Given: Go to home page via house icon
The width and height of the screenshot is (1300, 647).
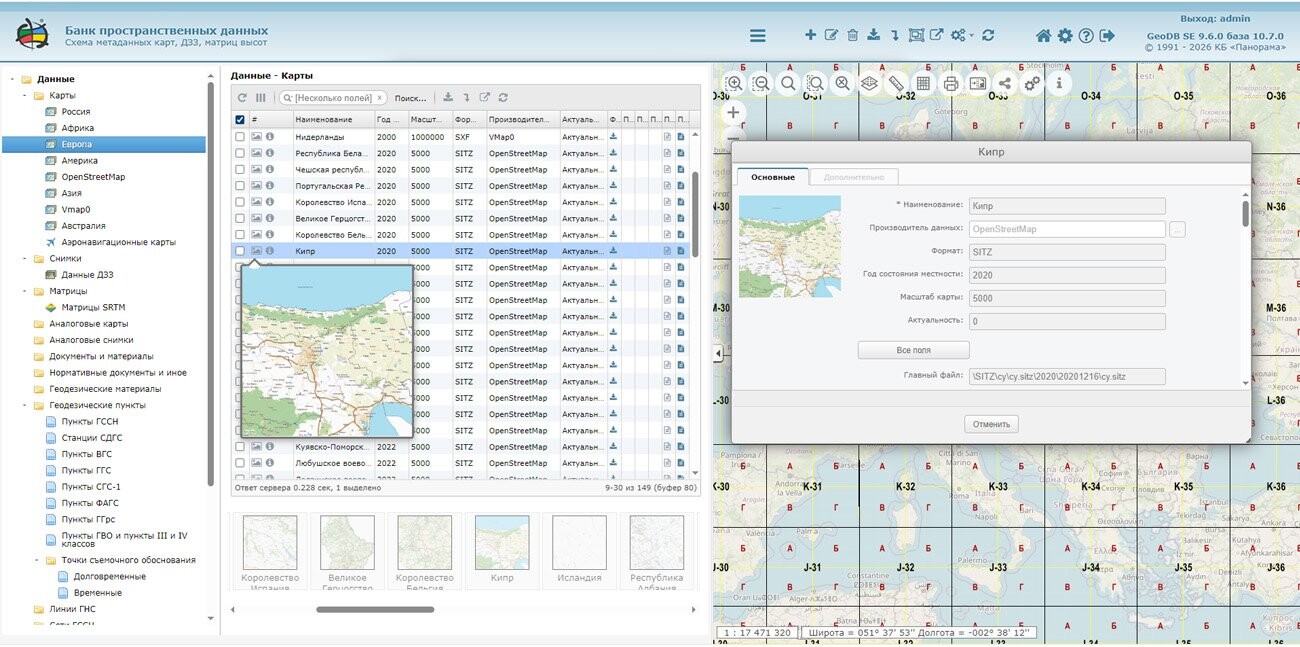Looking at the screenshot, I should [1043, 35].
